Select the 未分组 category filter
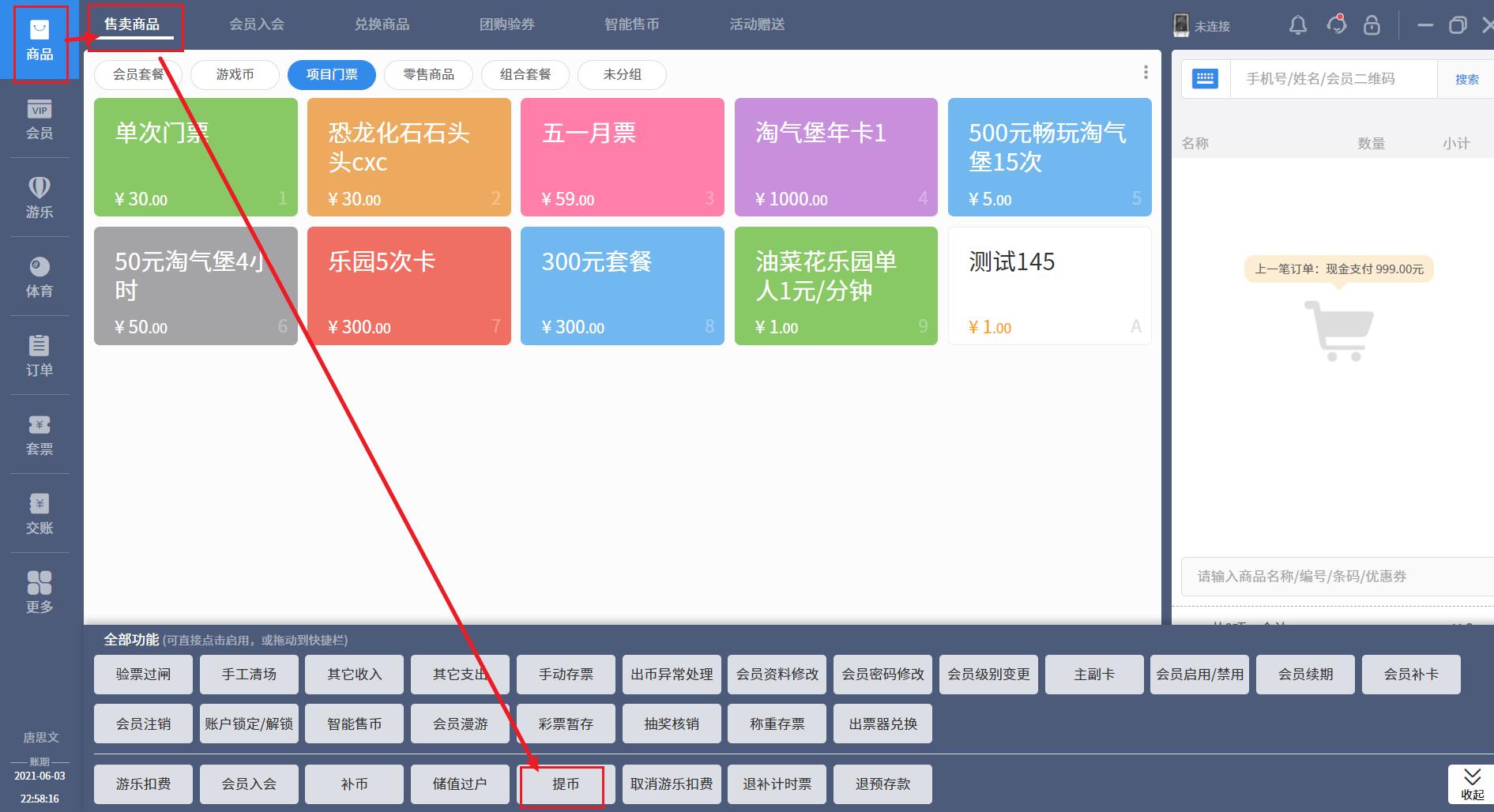The width and height of the screenshot is (1494, 812). 622,75
